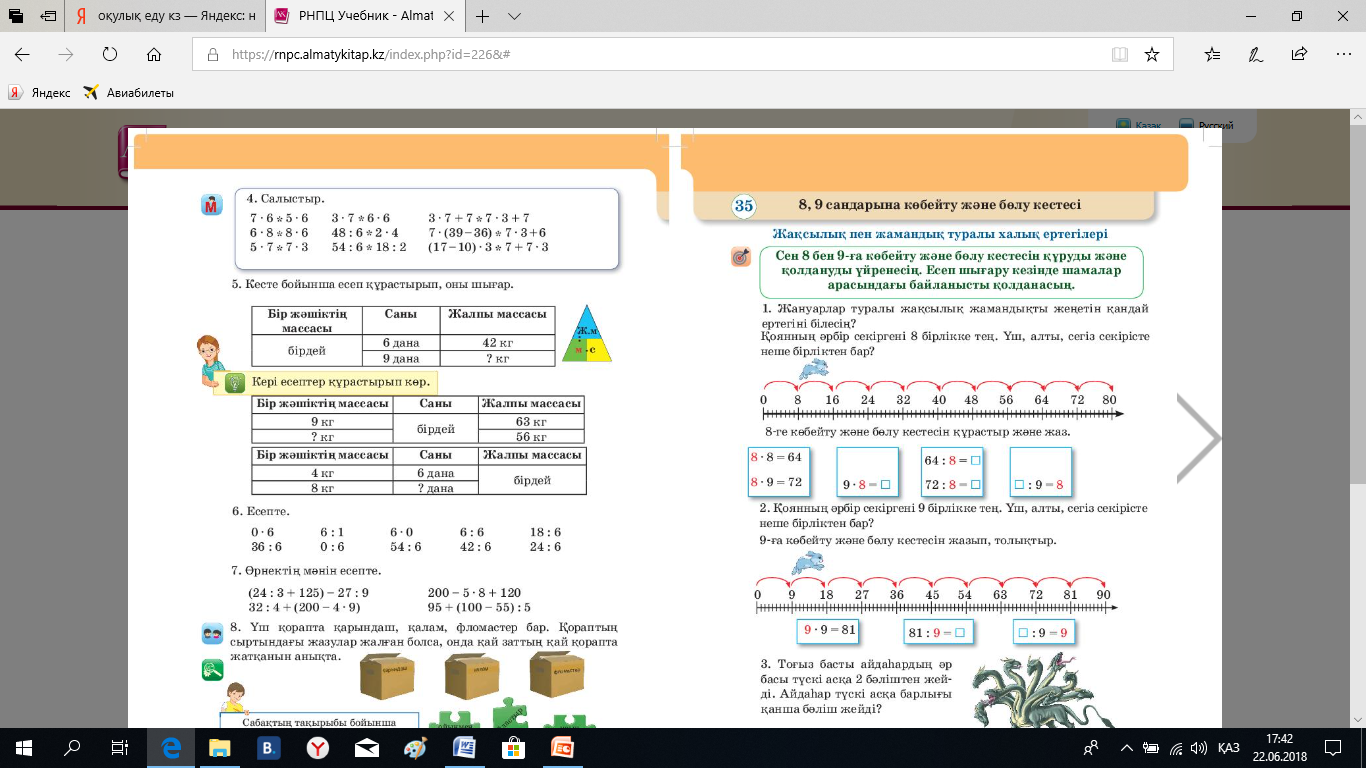Open Microsoft Store from the taskbar
Screen dimensions: 1366x768
(512, 747)
